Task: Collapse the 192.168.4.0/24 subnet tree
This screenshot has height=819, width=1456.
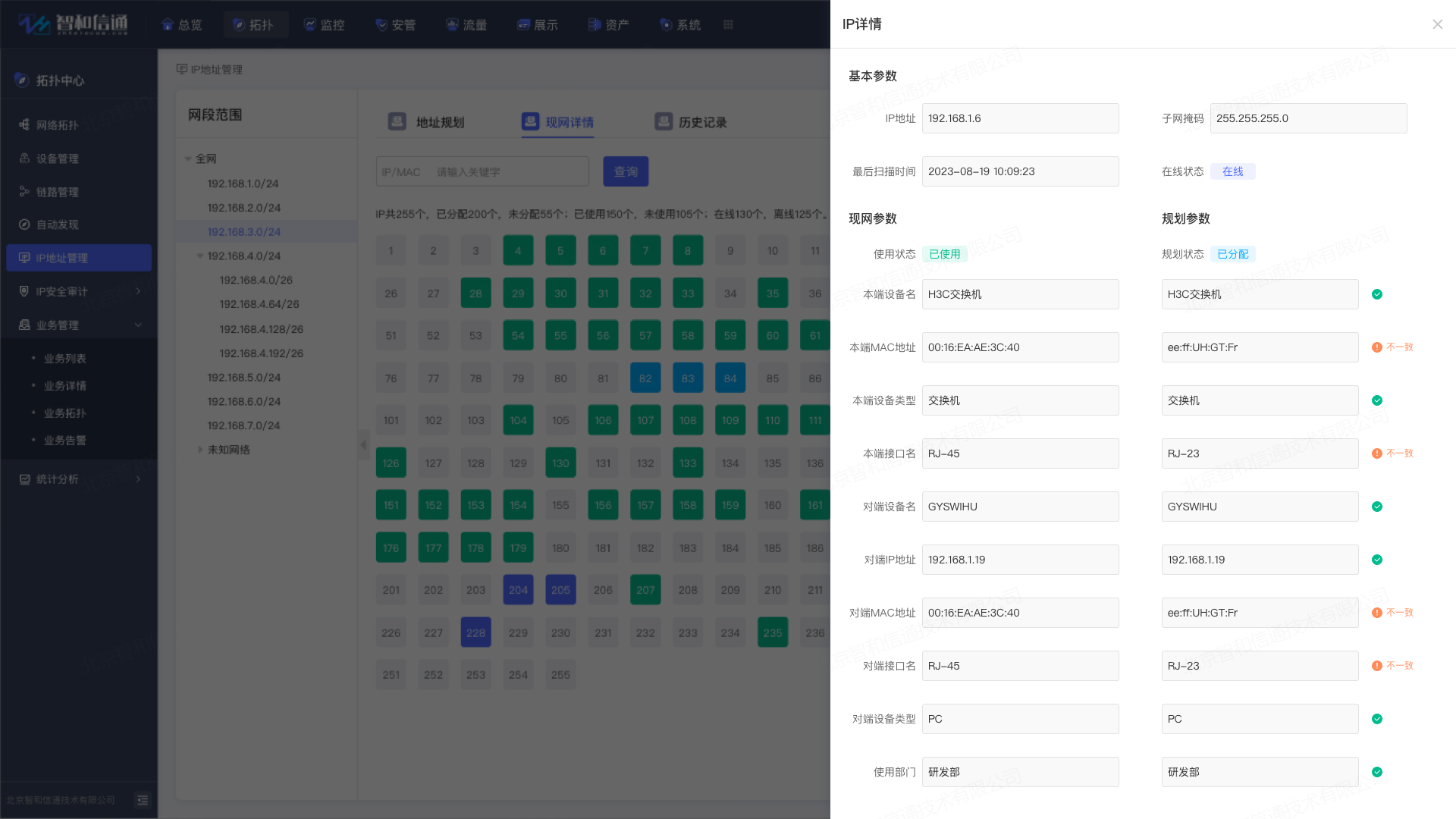Action: [x=200, y=256]
